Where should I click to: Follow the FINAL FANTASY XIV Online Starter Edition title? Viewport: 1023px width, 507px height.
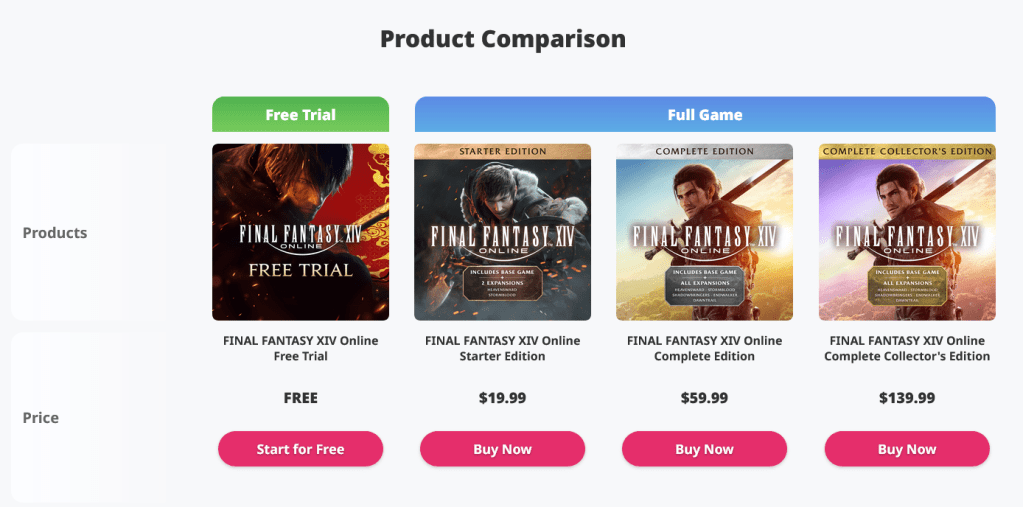[502, 348]
